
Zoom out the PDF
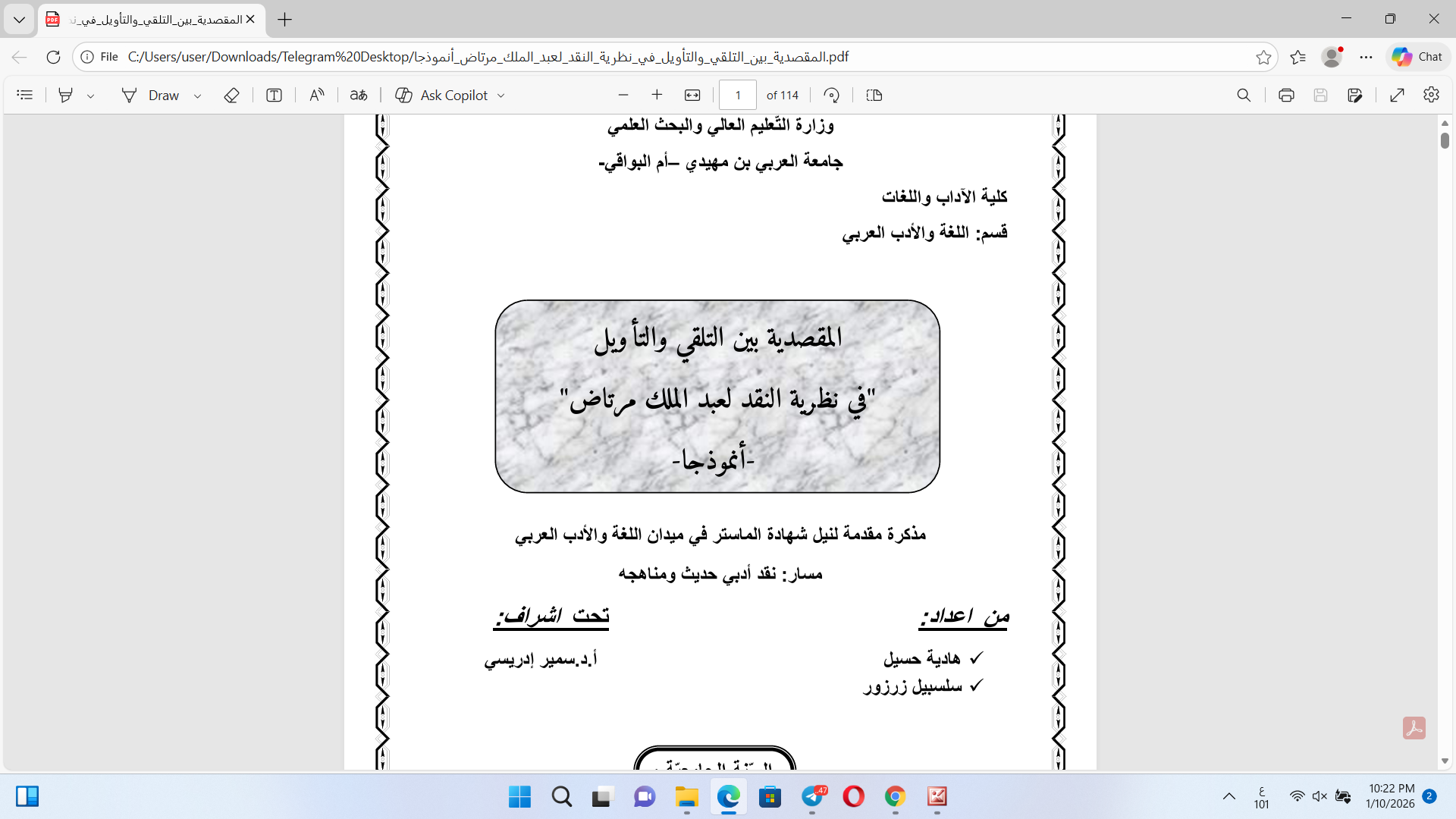click(x=623, y=95)
